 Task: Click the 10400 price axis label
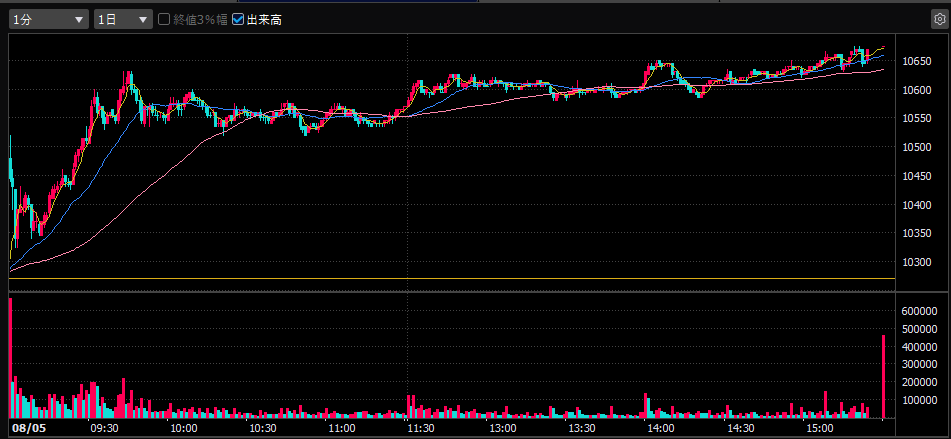click(916, 205)
